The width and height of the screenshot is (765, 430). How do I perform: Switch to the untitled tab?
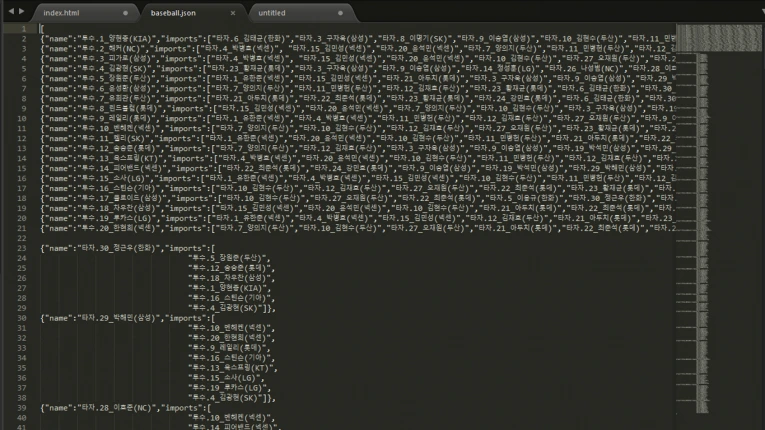[x=272, y=13]
